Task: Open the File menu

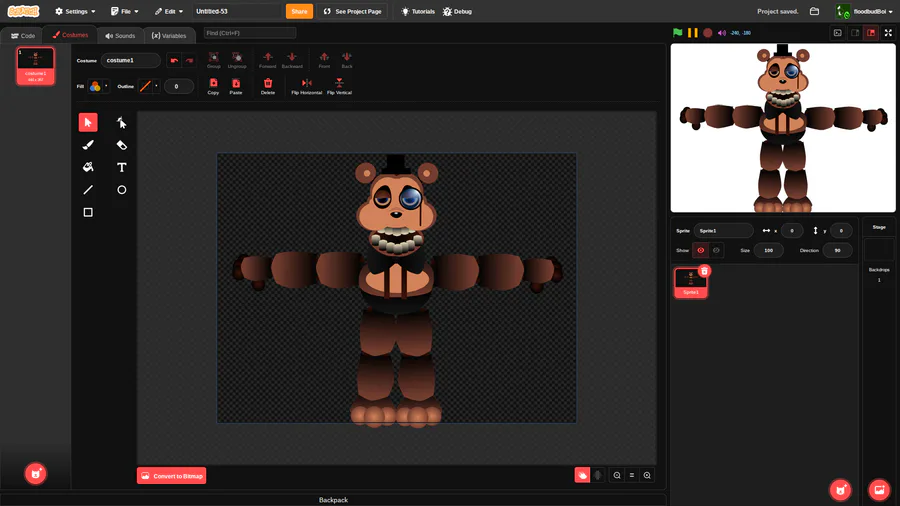Action: click(x=125, y=11)
